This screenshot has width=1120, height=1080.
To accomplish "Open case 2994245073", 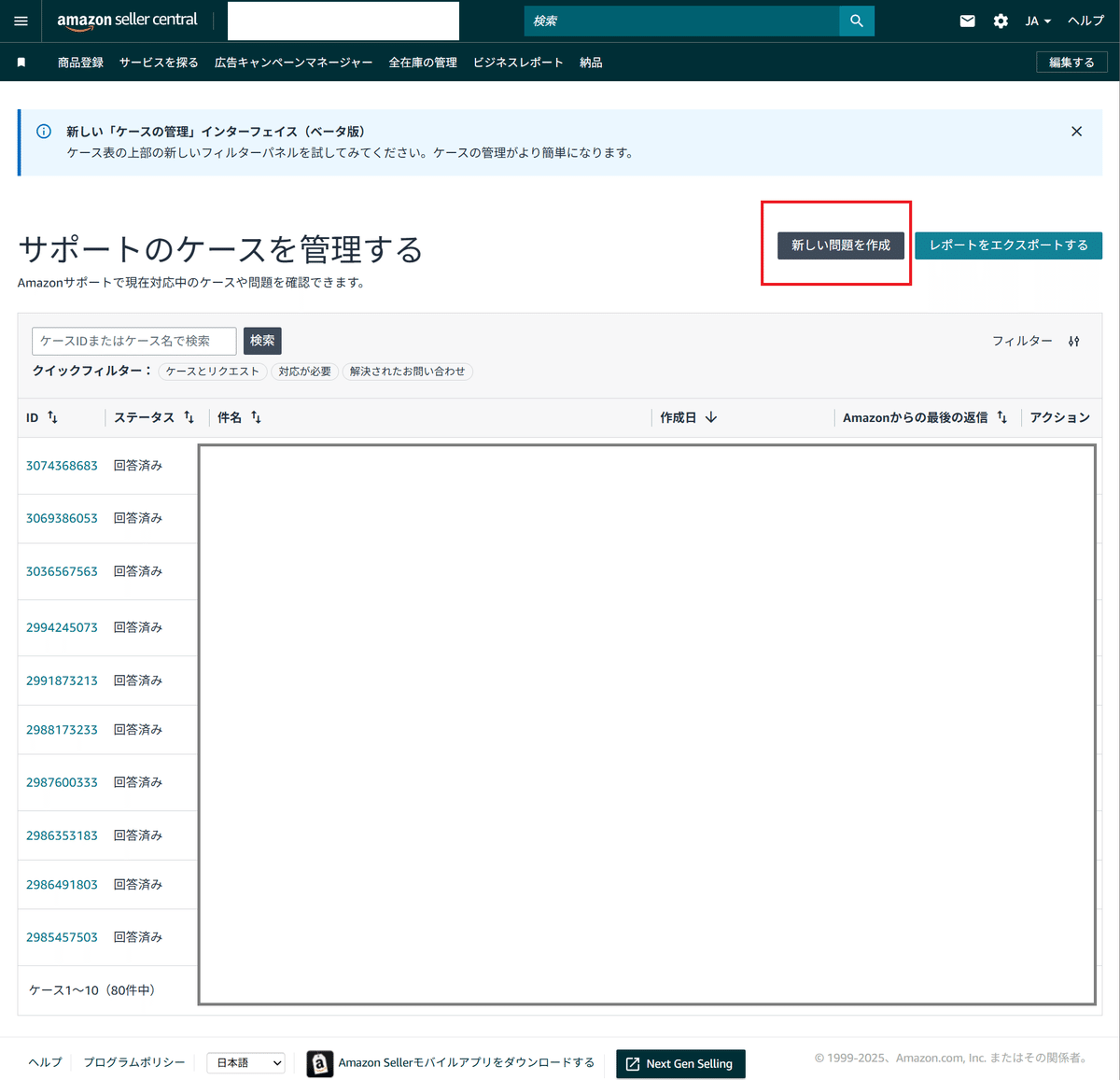I will pos(62,627).
